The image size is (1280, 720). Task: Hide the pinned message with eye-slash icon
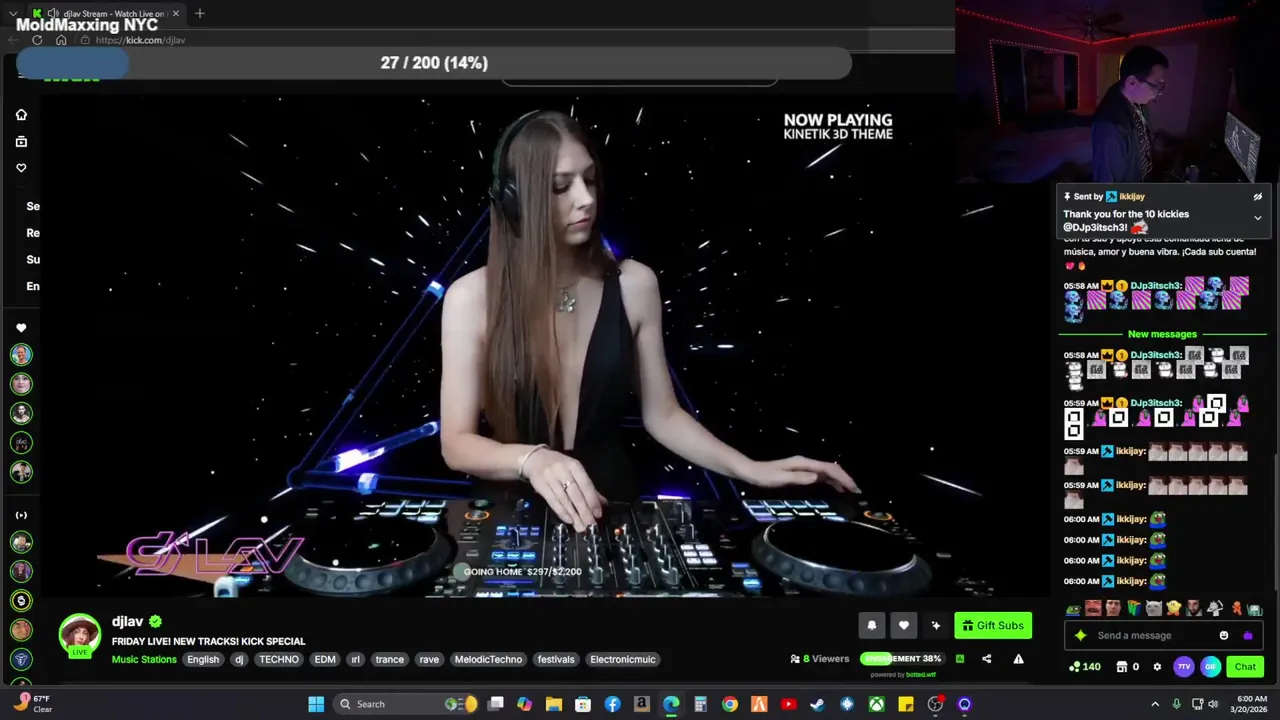(x=1258, y=197)
